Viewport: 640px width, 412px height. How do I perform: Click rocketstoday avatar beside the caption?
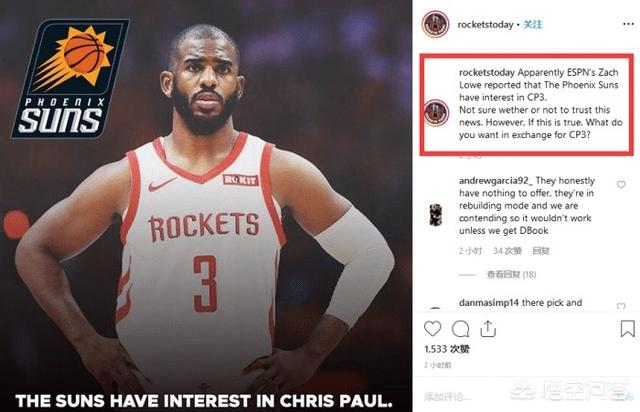[436, 113]
